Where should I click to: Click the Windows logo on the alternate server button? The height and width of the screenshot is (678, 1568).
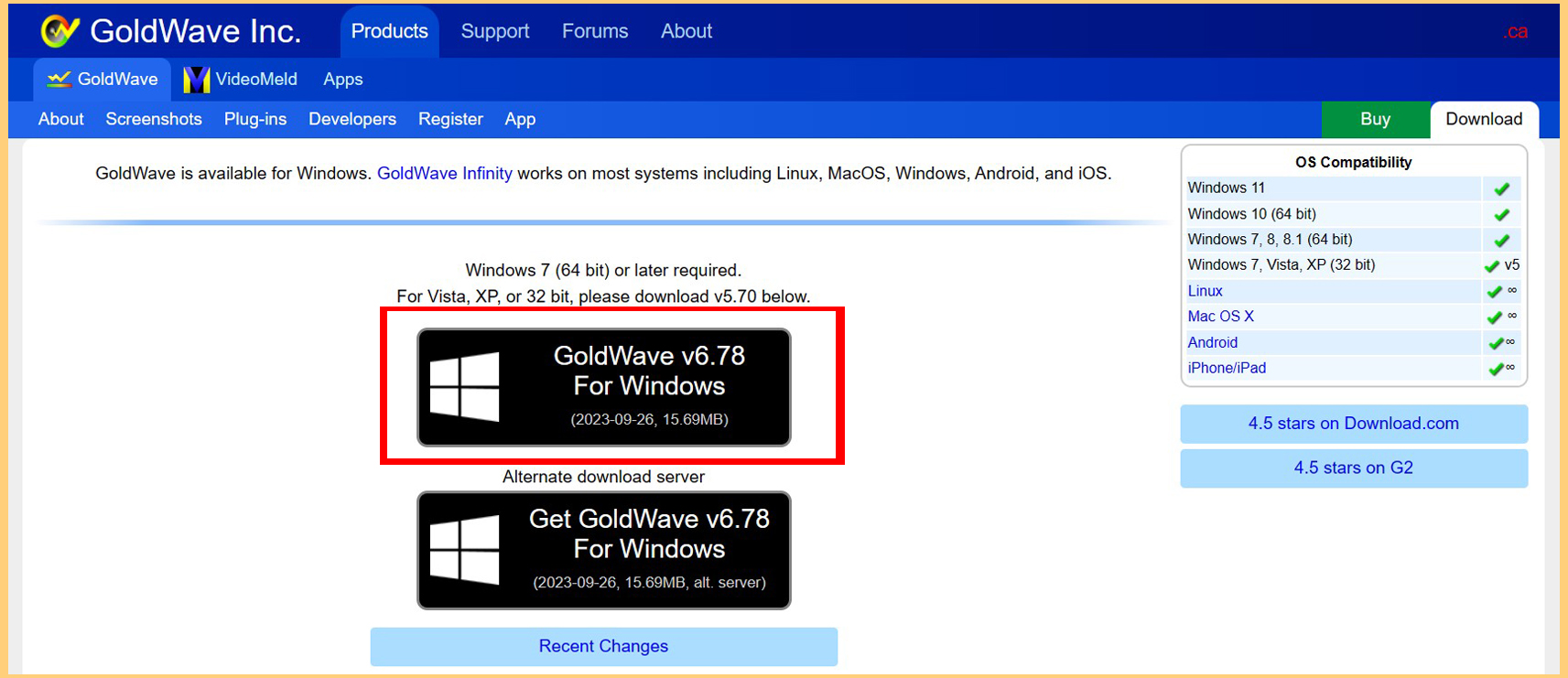[465, 550]
